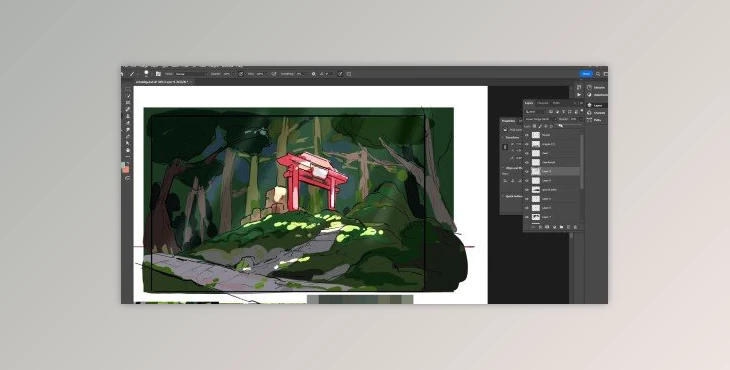Click the Flow value field
Screen dimensions: 730x370
pos(260,74)
